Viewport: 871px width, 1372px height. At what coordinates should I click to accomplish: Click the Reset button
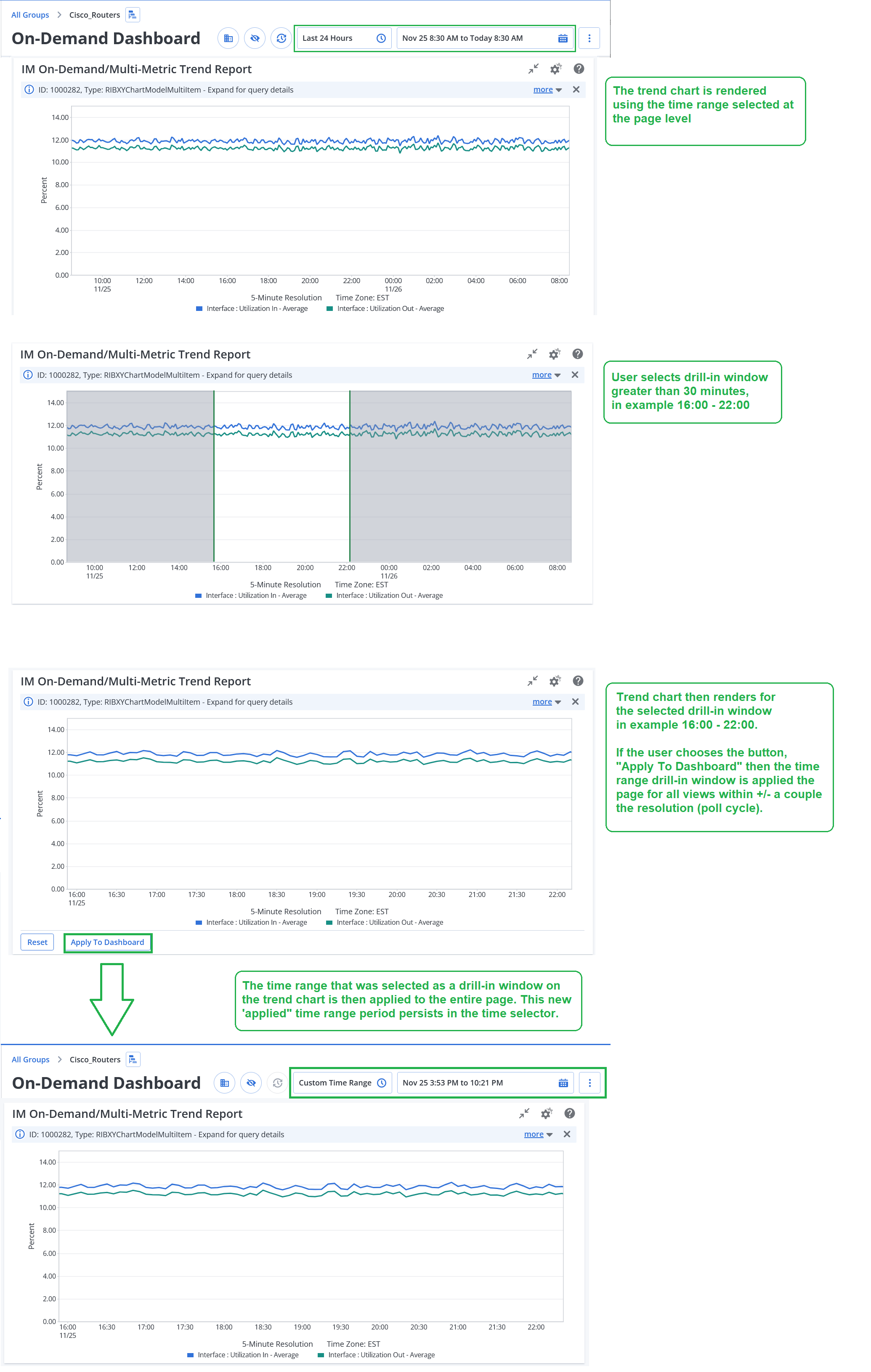pos(37,942)
